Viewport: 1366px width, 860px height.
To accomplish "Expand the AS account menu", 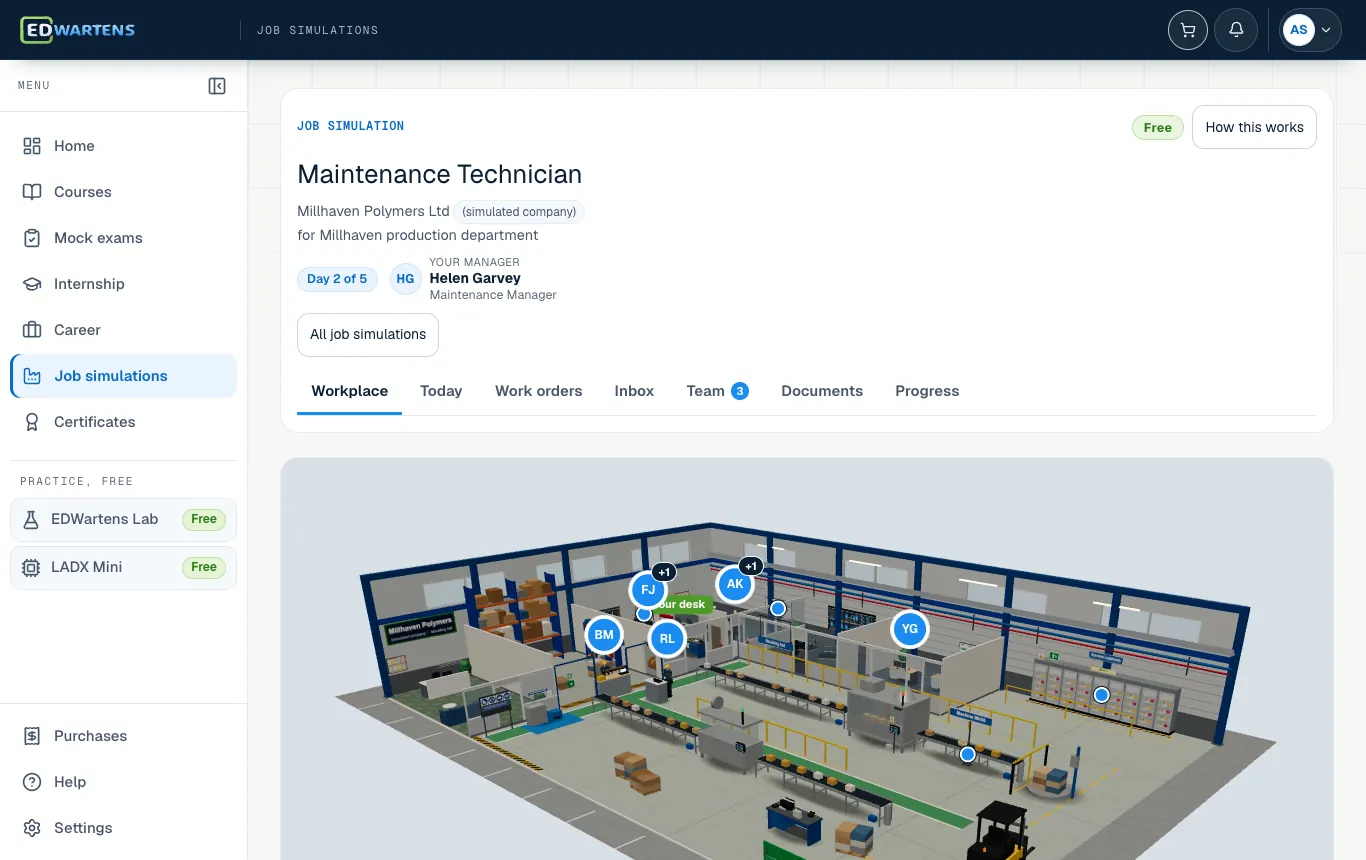I will pyautogui.click(x=1311, y=30).
